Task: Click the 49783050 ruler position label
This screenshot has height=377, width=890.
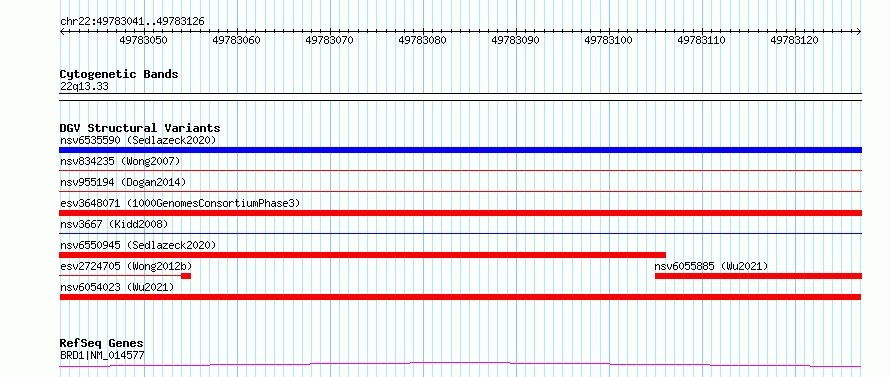Action: [143, 40]
